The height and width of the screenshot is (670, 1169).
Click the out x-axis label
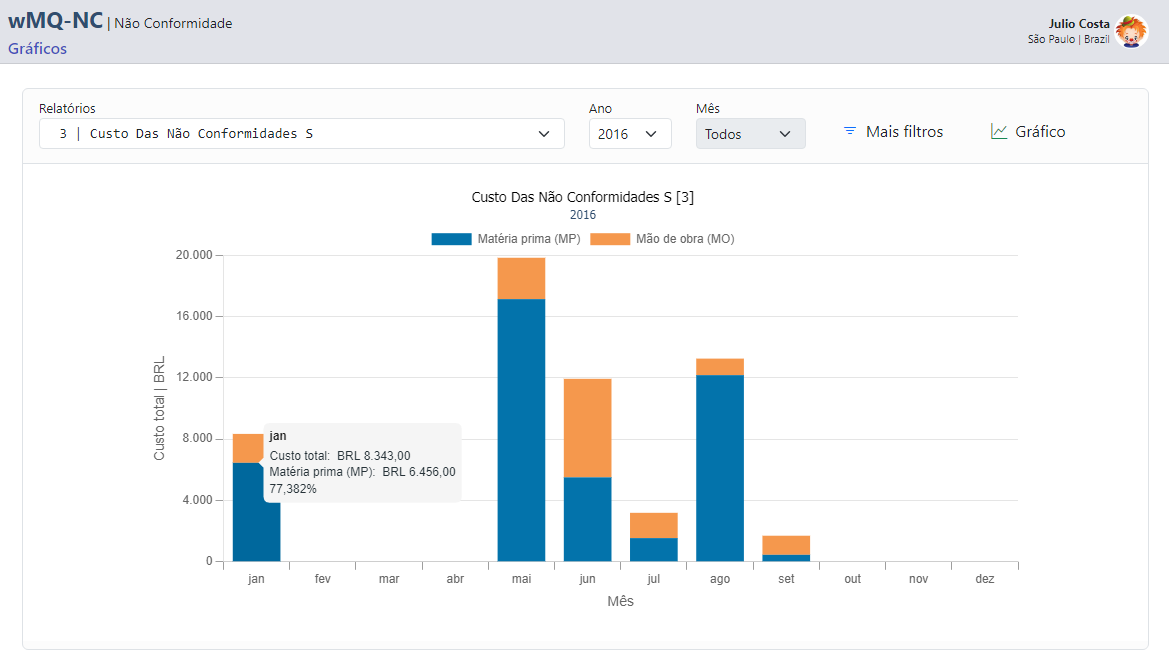click(x=852, y=578)
